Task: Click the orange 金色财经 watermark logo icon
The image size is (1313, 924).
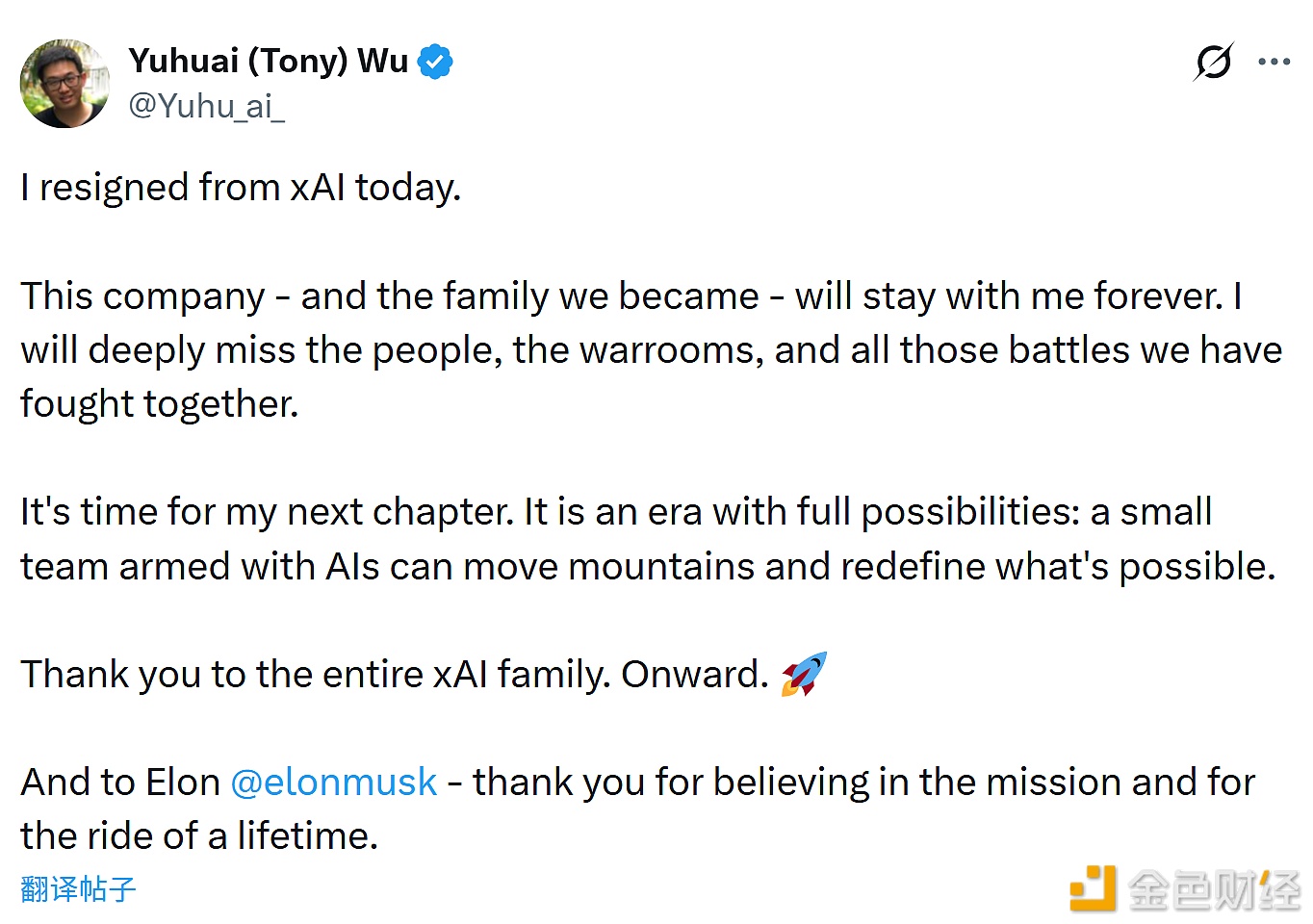Action: (1094, 889)
